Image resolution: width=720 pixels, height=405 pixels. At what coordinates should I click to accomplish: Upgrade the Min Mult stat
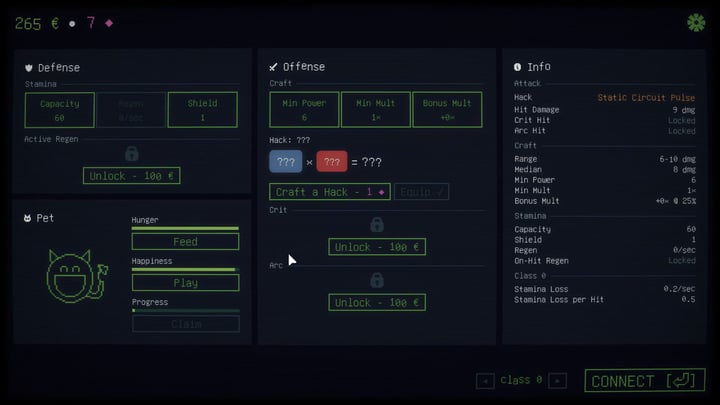coord(376,110)
